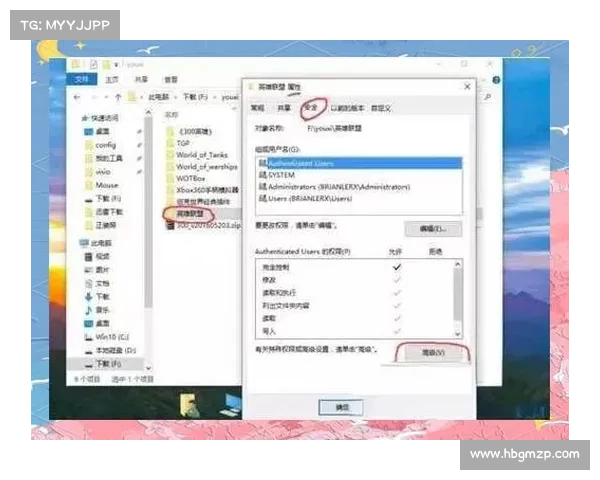Switch to the 常规 tab

coord(257,107)
